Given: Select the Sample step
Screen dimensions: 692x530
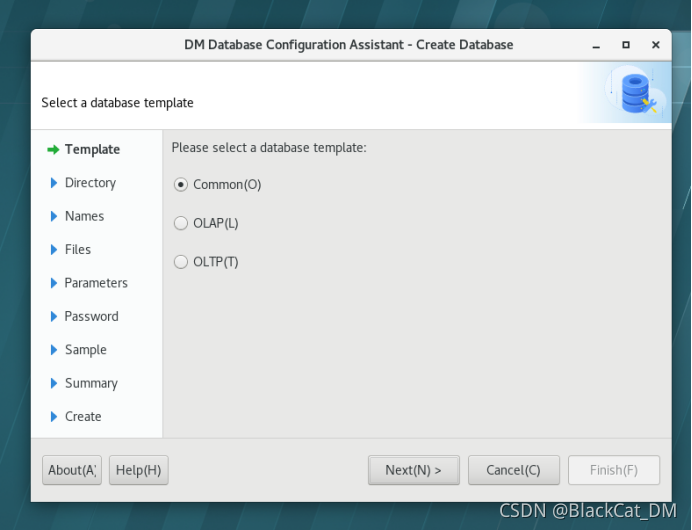Looking at the screenshot, I should 86,350.
